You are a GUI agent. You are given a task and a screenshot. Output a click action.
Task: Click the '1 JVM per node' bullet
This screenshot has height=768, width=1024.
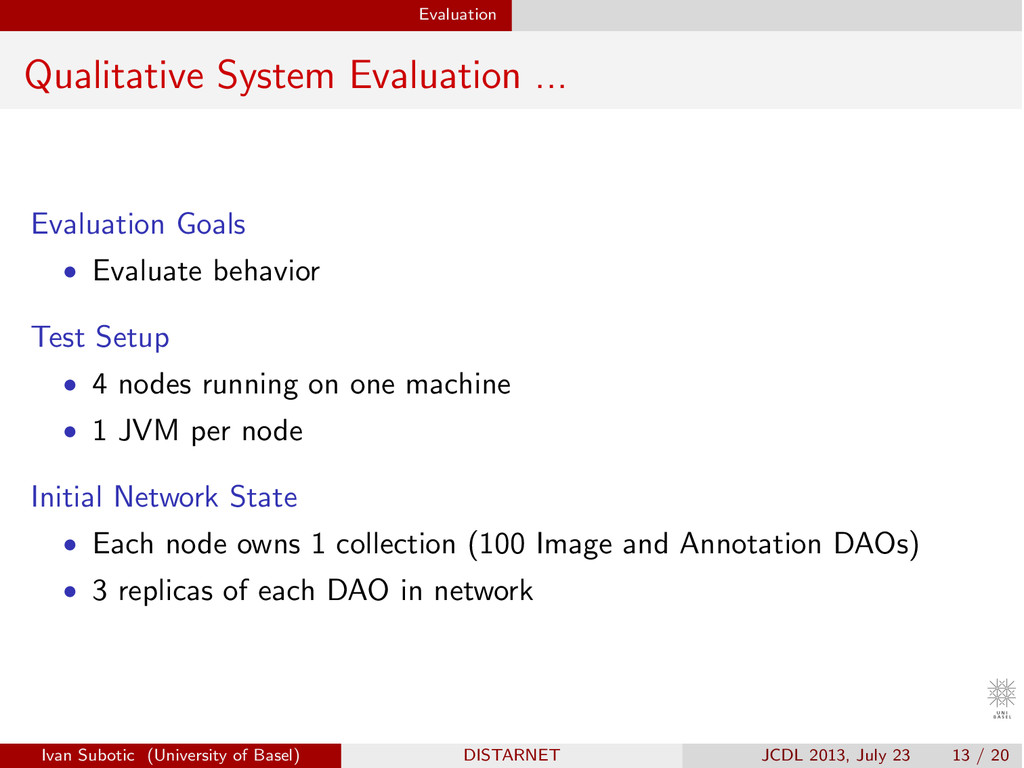point(197,432)
